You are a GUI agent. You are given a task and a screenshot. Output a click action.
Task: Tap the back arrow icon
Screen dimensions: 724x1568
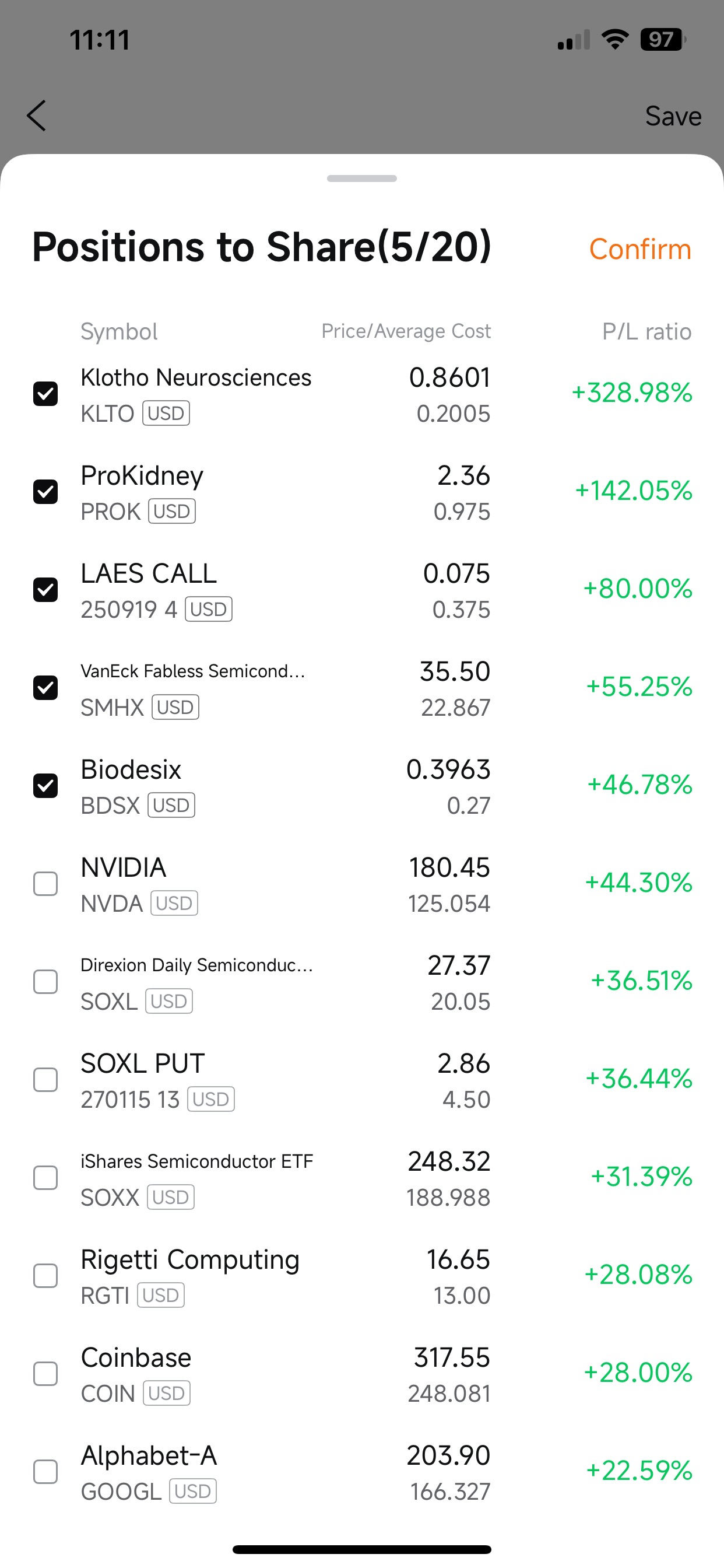(37, 116)
